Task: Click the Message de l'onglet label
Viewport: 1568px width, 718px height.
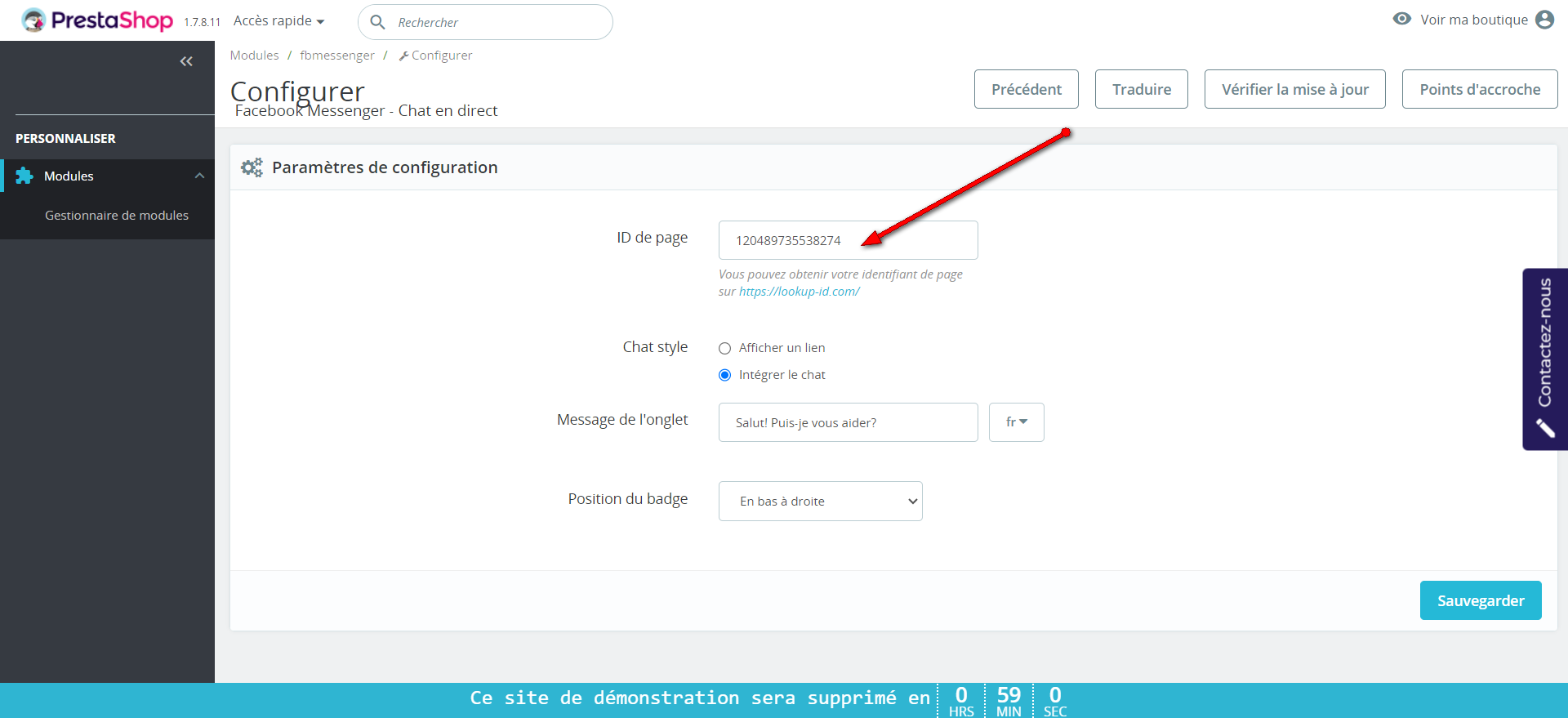Action: (622, 420)
